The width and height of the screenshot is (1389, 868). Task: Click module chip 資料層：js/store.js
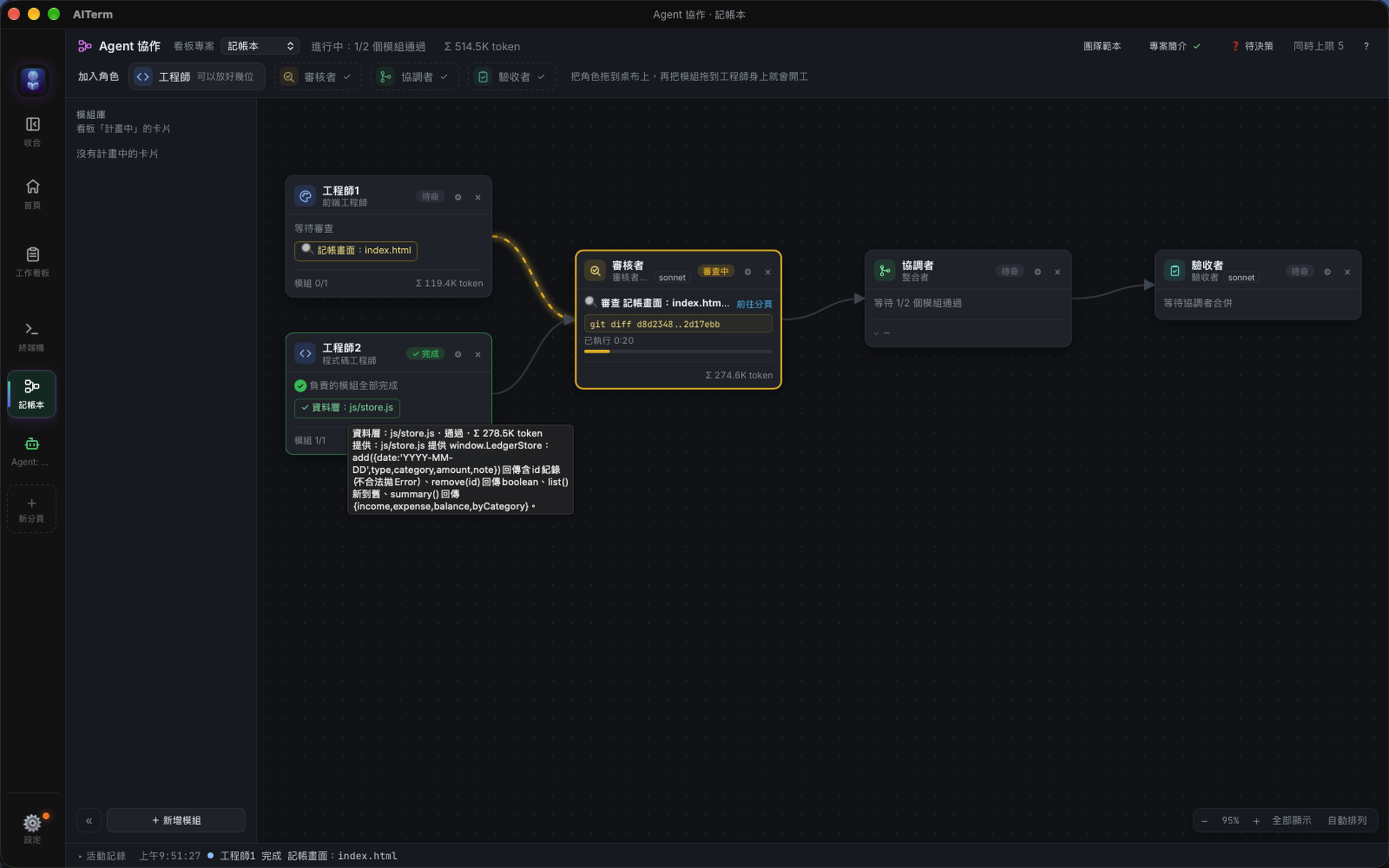[347, 408]
